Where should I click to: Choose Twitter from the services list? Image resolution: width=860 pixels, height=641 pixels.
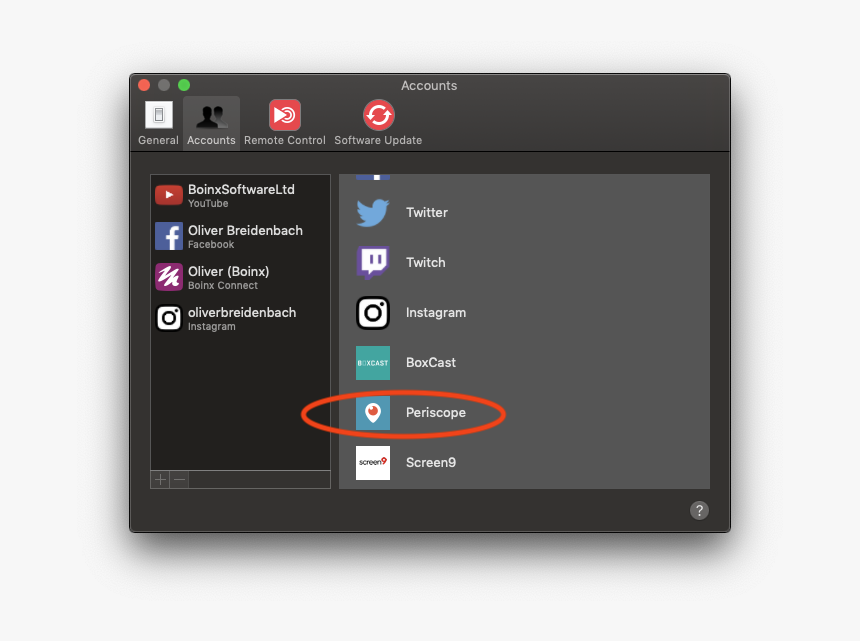click(427, 213)
